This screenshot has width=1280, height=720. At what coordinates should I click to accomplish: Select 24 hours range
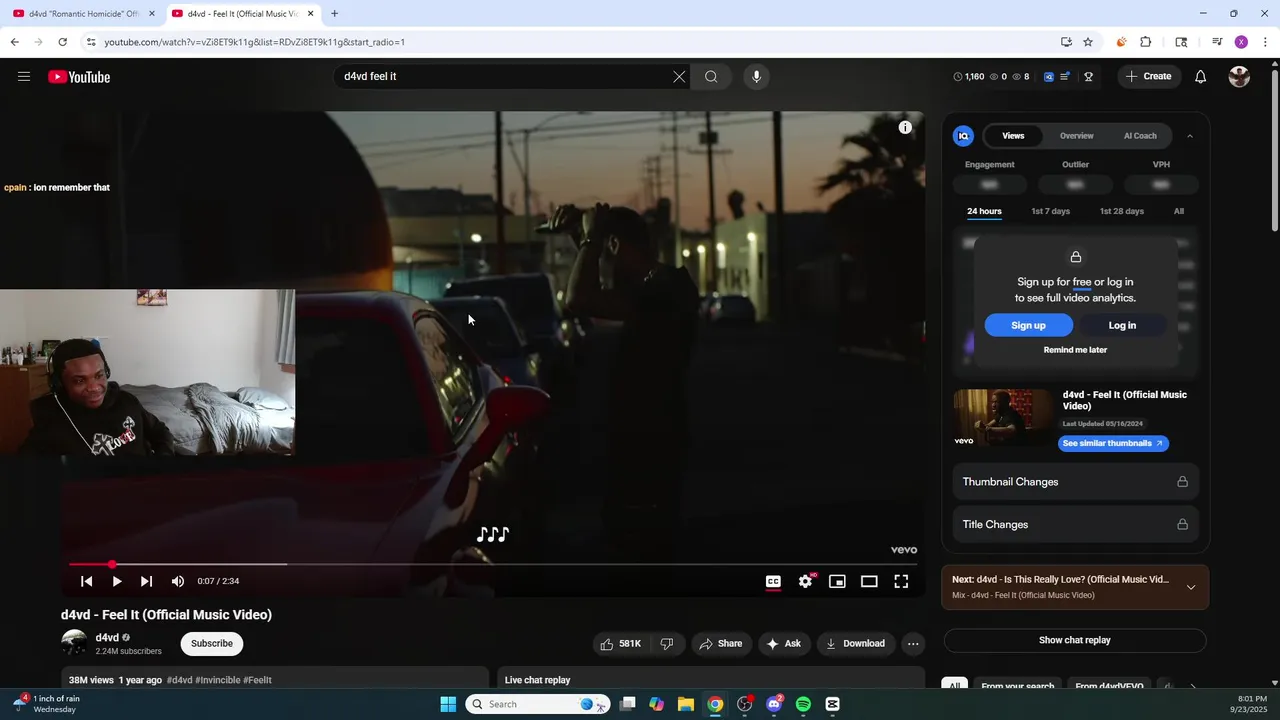984,211
